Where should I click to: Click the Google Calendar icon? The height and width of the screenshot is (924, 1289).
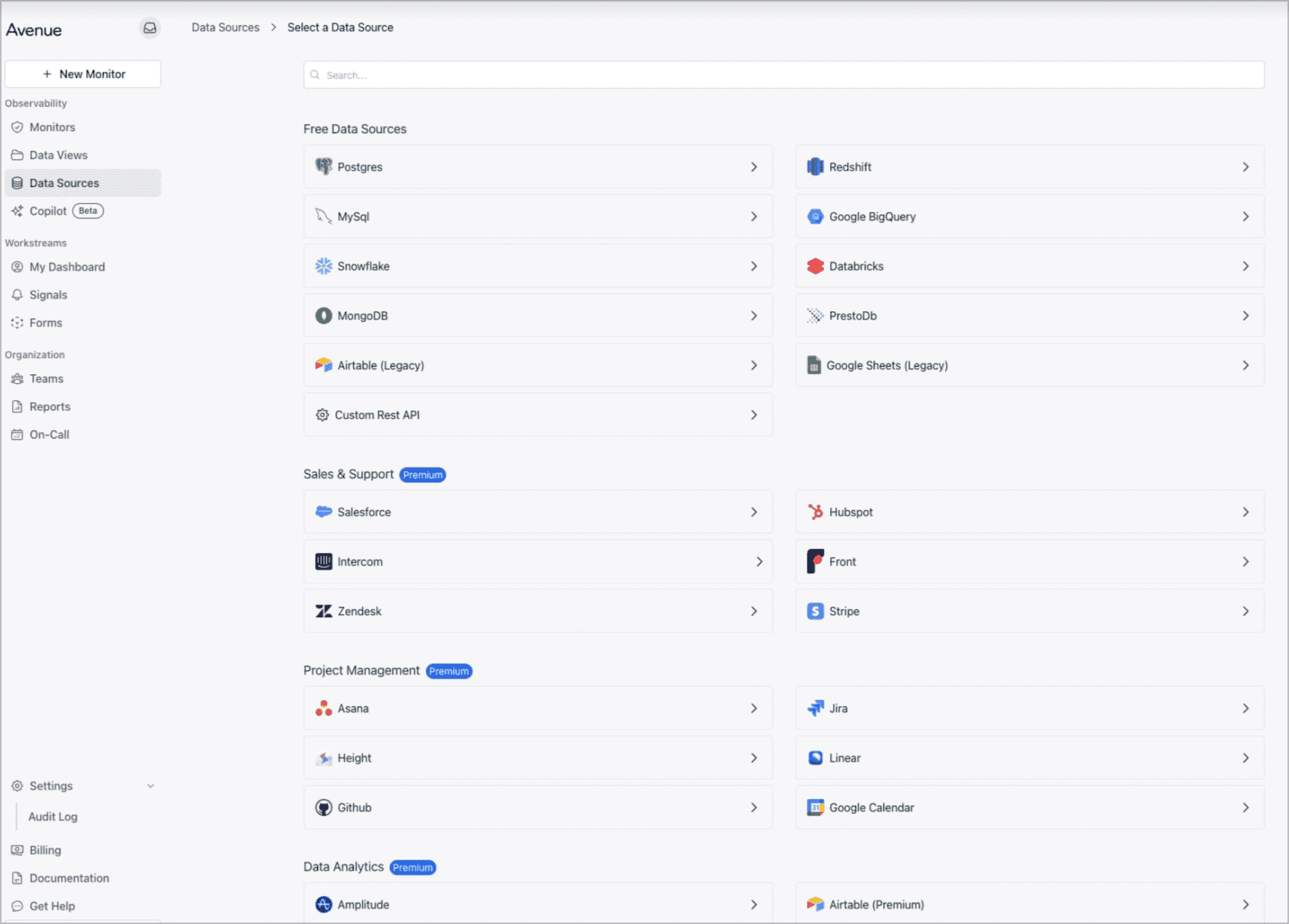[815, 807]
